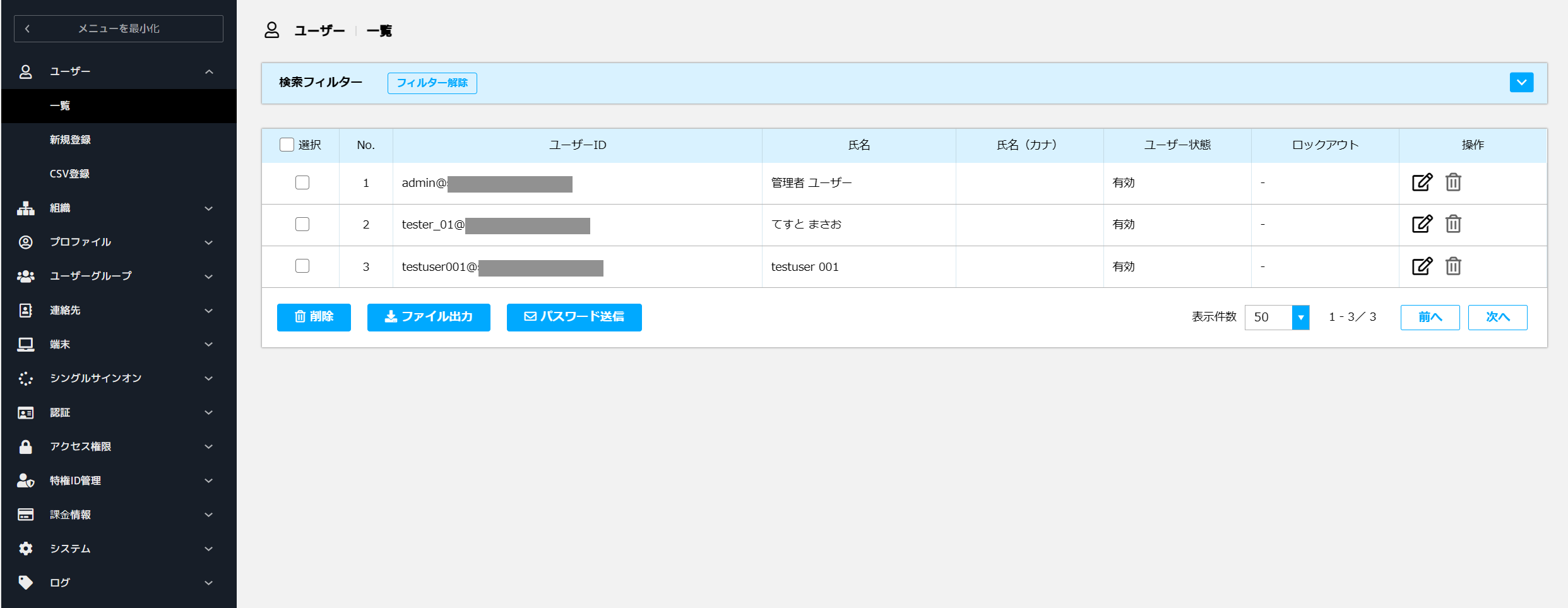This screenshot has width=1568, height=608.
Task: Go to next page with 次へ
Action: [x=1497, y=317]
